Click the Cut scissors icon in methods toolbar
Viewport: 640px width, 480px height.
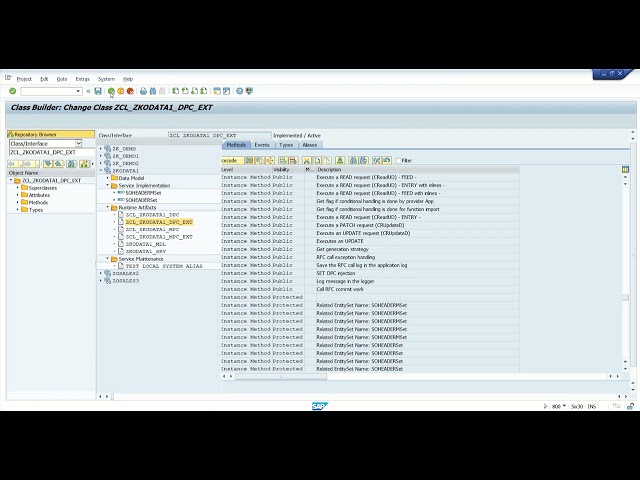coord(307,160)
